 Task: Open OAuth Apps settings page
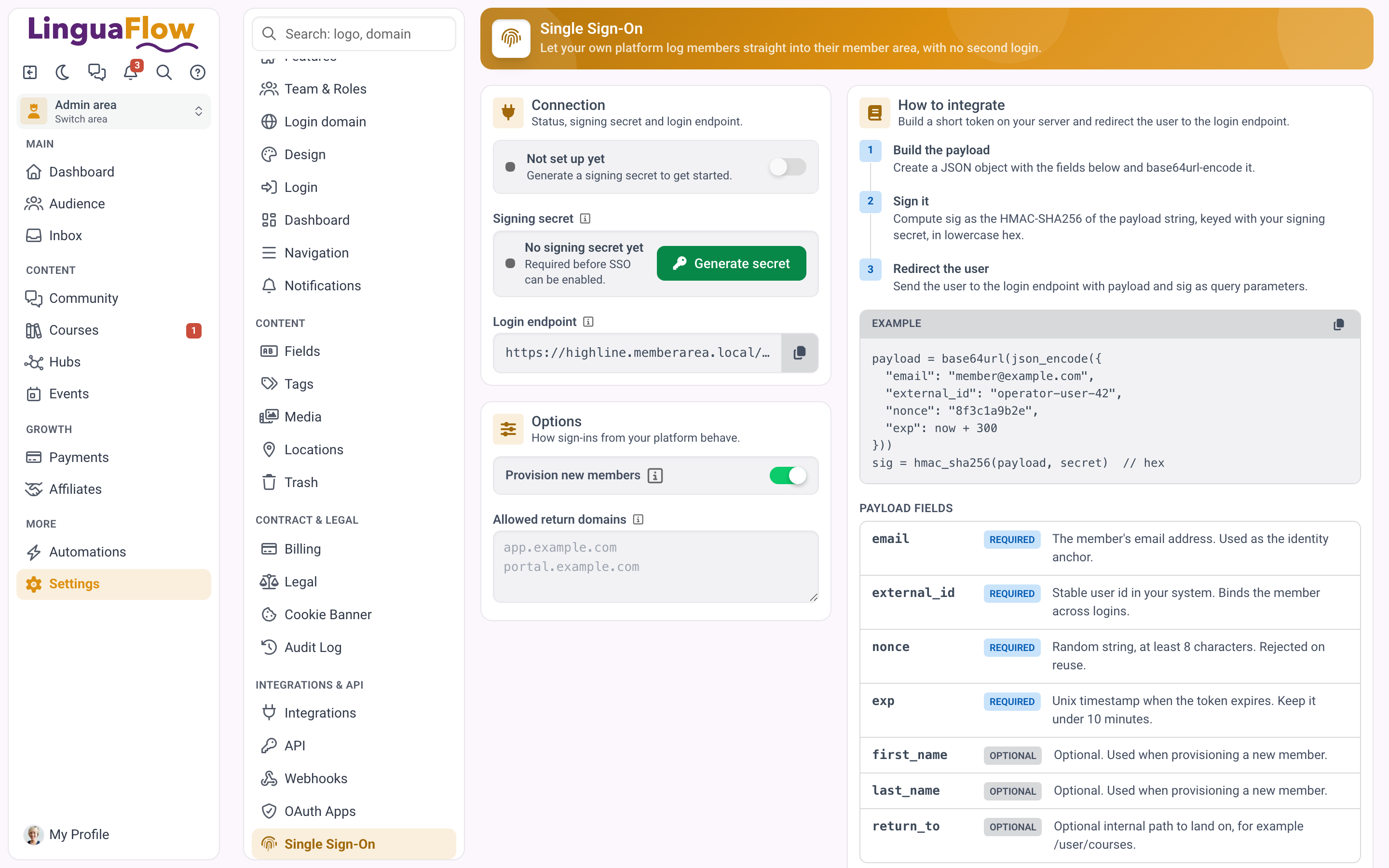pyautogui.click(x=354, y=811)
